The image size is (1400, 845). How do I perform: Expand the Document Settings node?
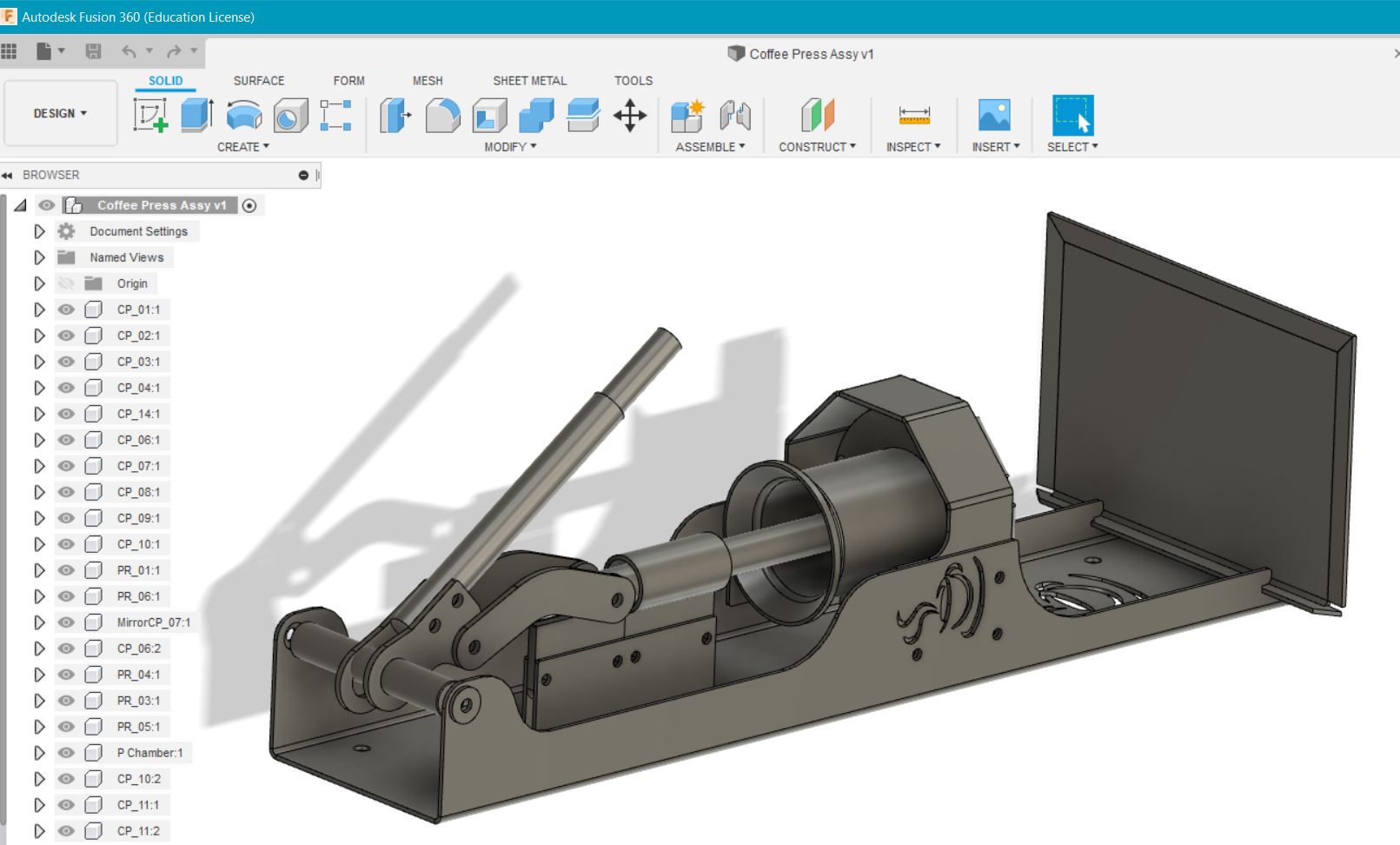point(39,231)
